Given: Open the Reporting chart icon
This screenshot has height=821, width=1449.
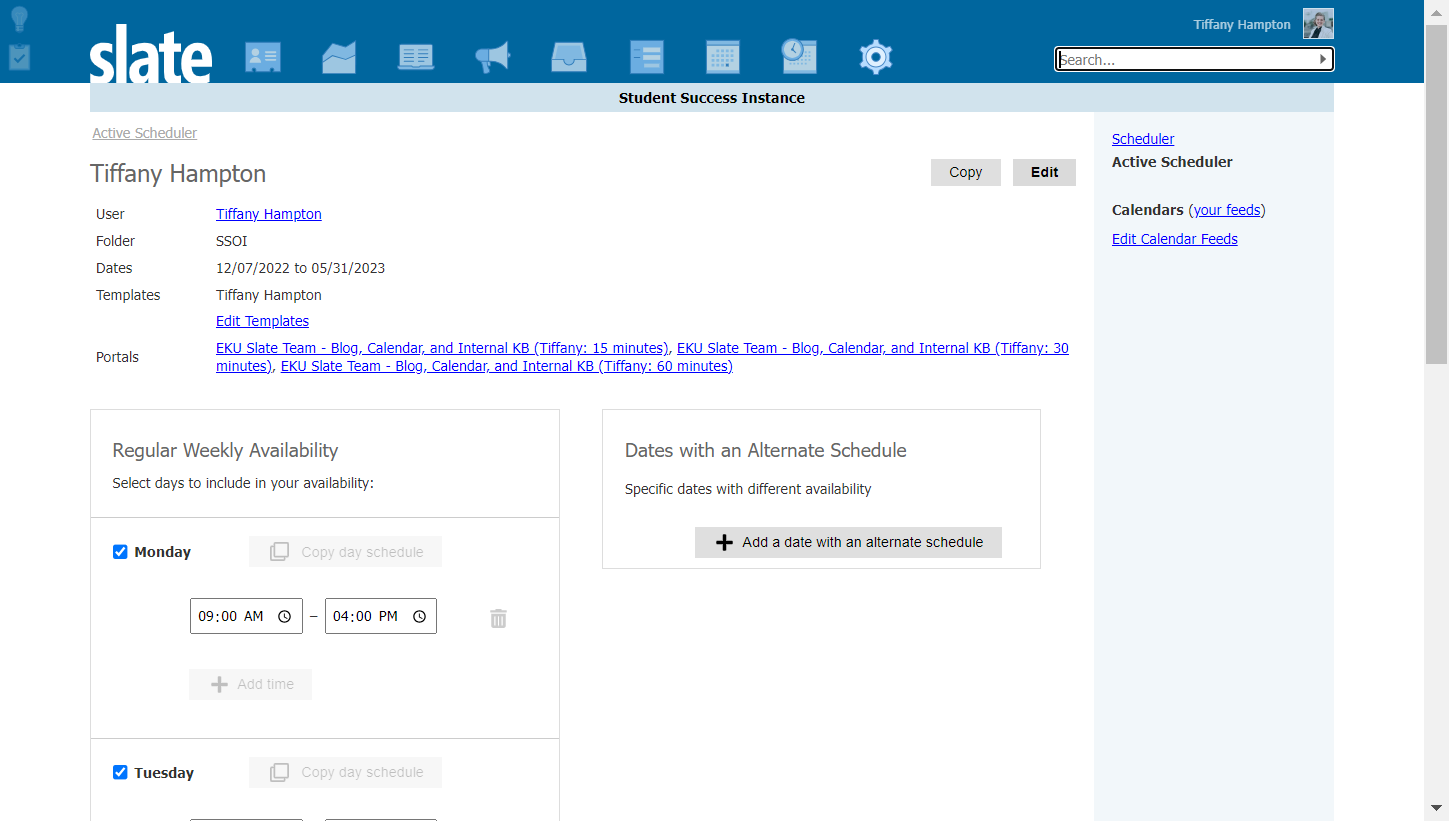Looking at the screenshot, I should click(339, 57).
